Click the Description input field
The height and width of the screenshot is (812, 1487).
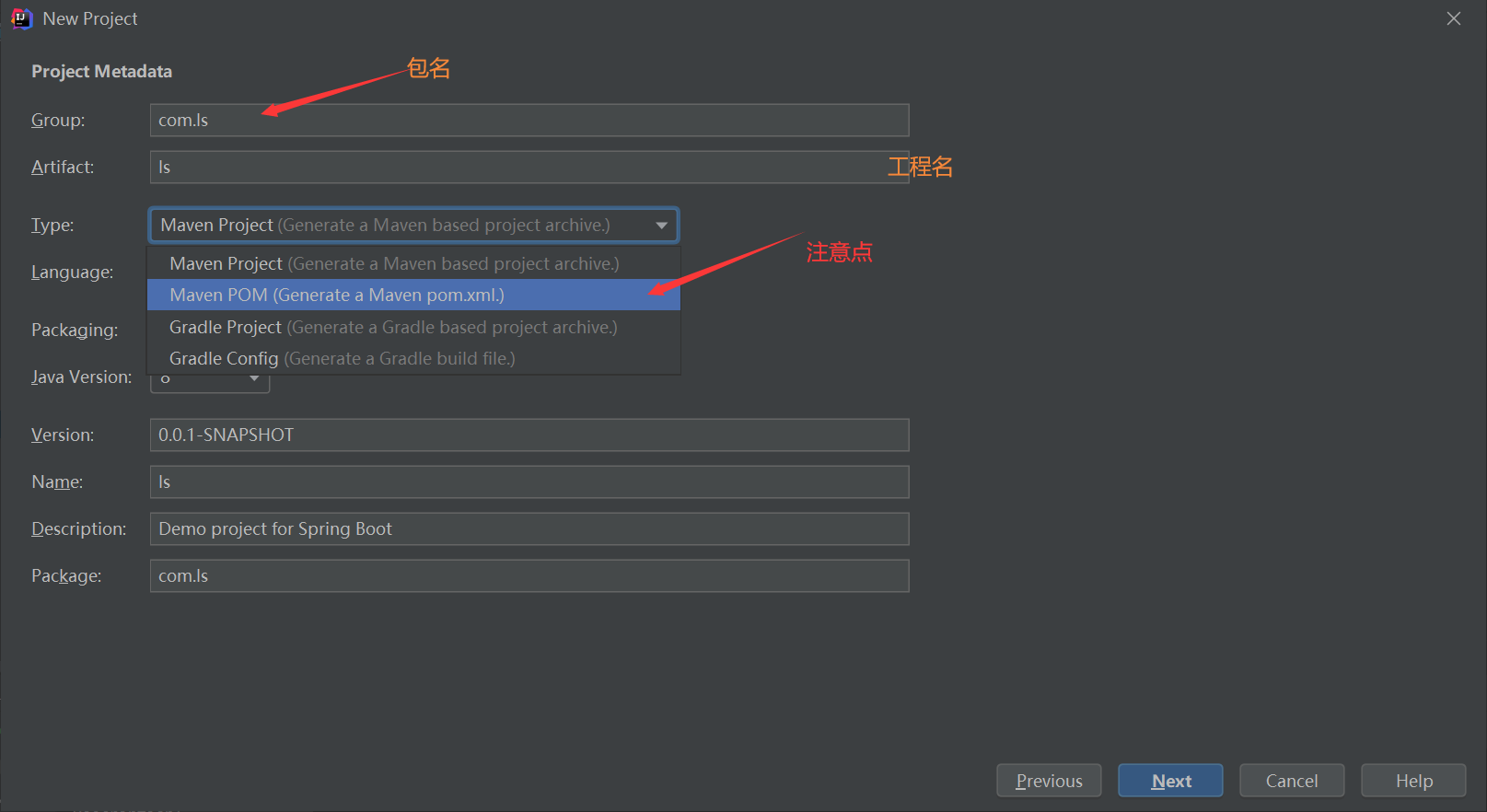tap(529, 529)
